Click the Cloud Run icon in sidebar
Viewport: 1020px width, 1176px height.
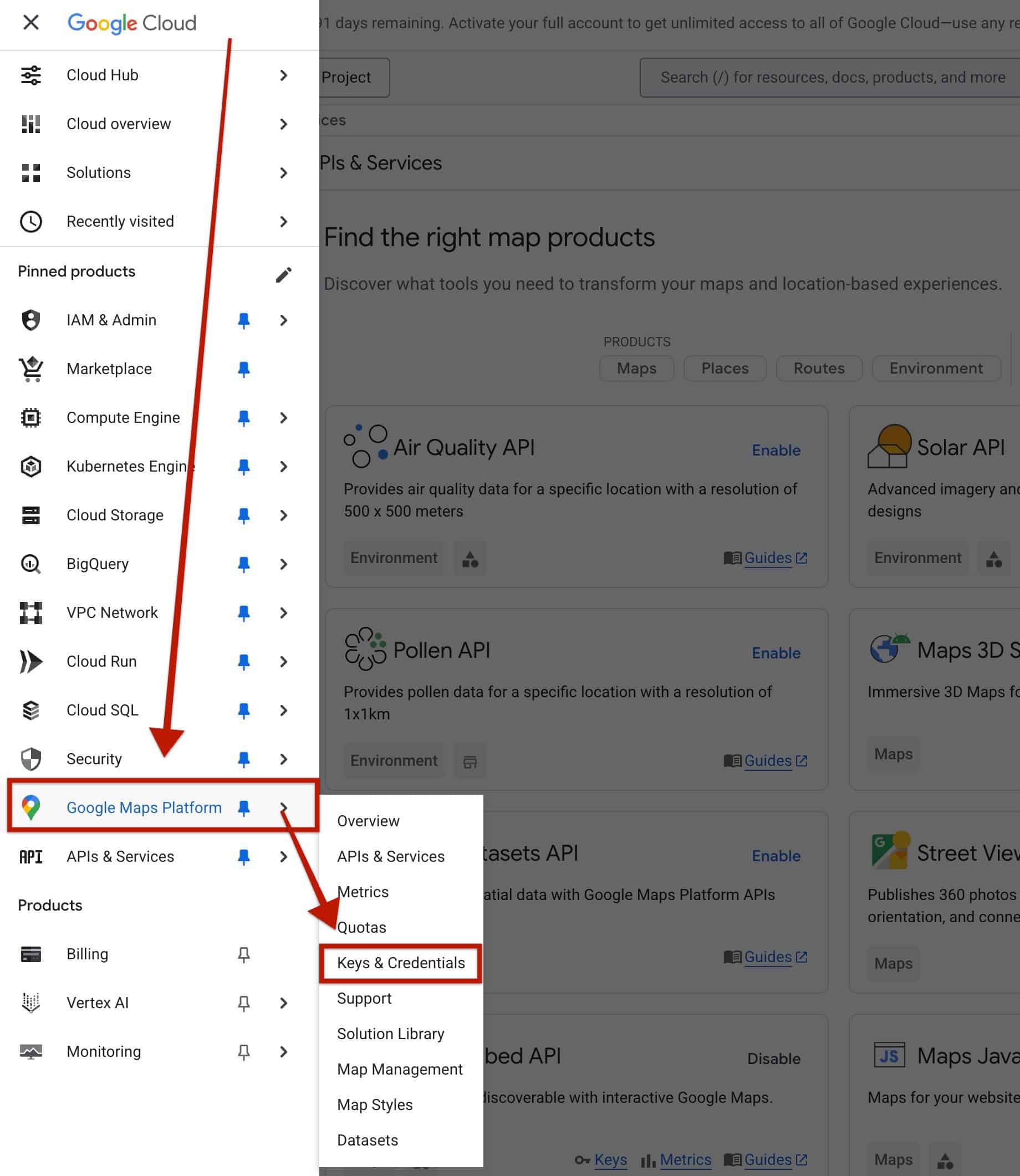(30, 661)
